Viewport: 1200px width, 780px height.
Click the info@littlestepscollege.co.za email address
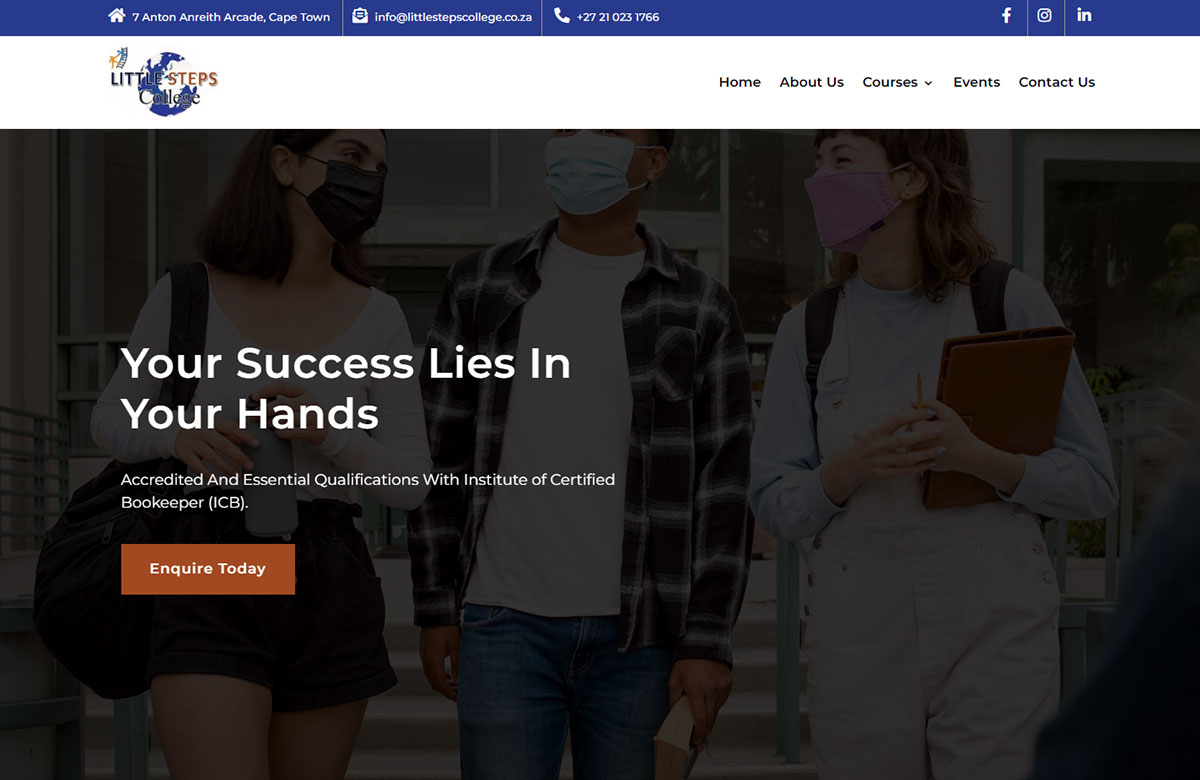pyautogui.click(x=453, y=17)
